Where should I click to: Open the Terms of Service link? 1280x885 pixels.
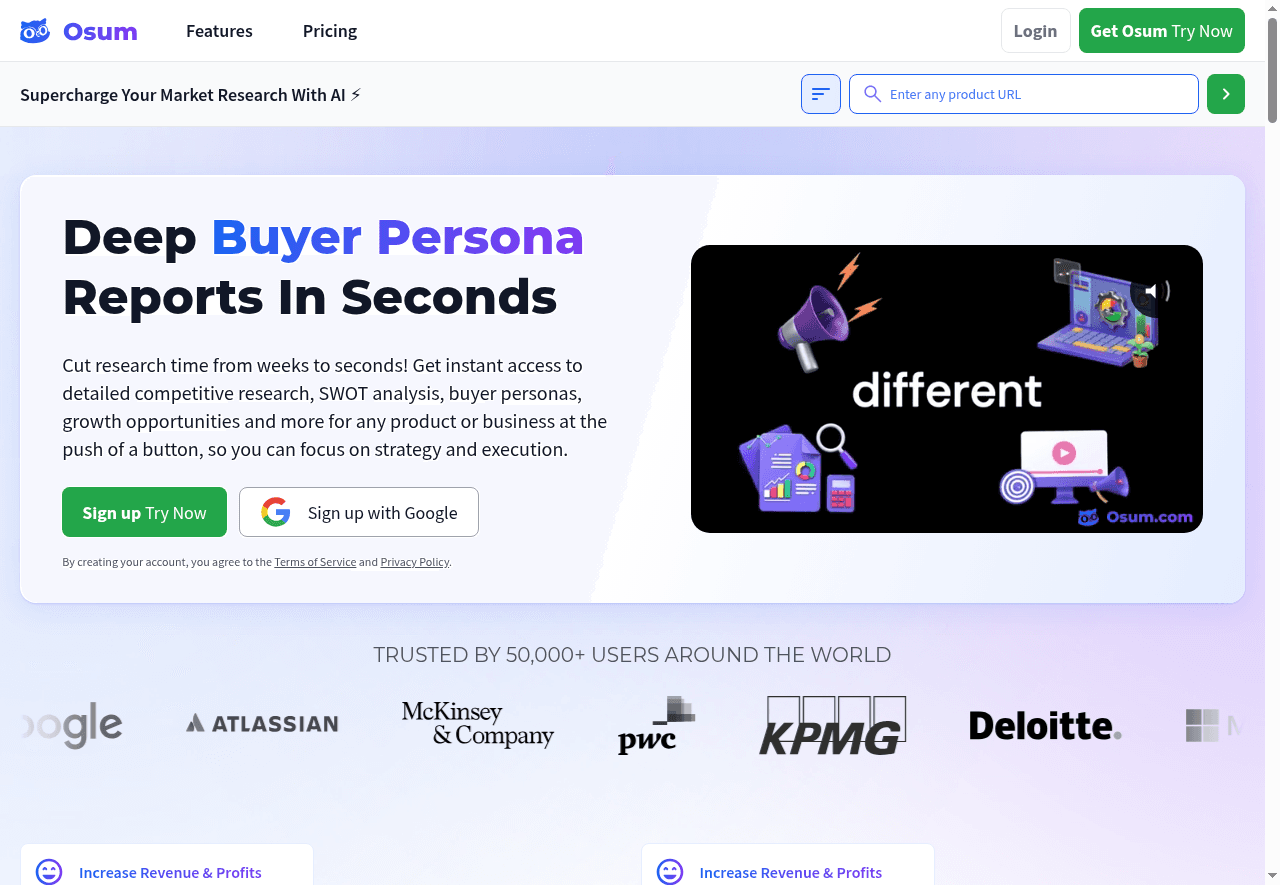tap(315, 562)
